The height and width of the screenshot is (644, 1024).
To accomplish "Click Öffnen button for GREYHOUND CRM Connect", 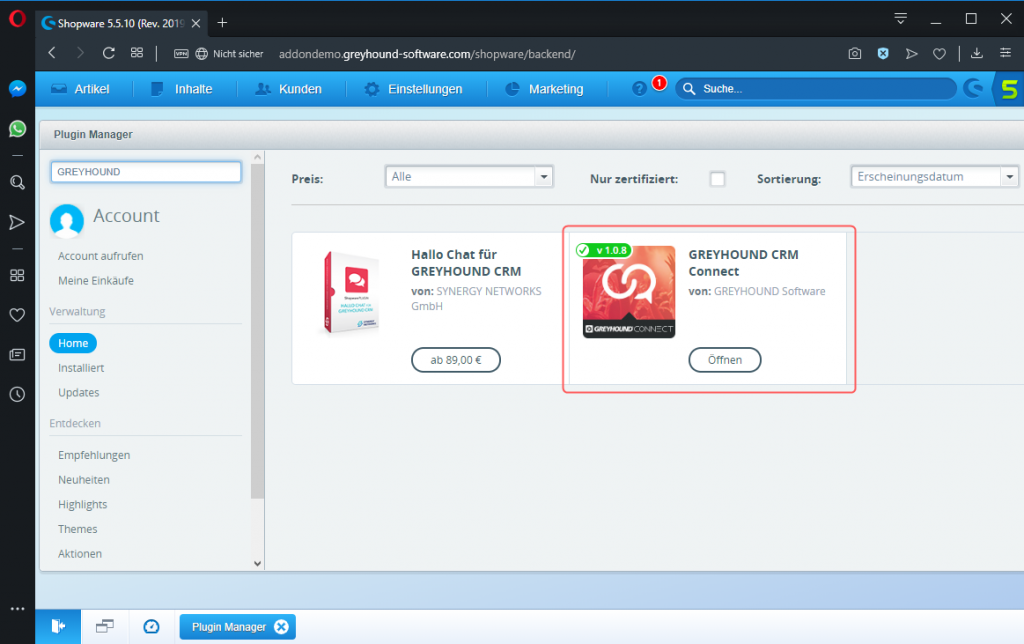I will (725, 360).
